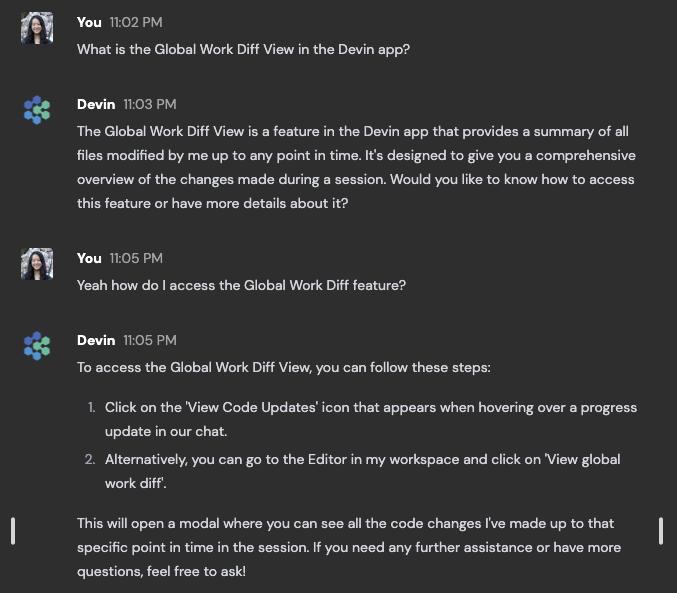Click Devin's paragraph explaining the Global Work Diff View

[x=357, y=167]
